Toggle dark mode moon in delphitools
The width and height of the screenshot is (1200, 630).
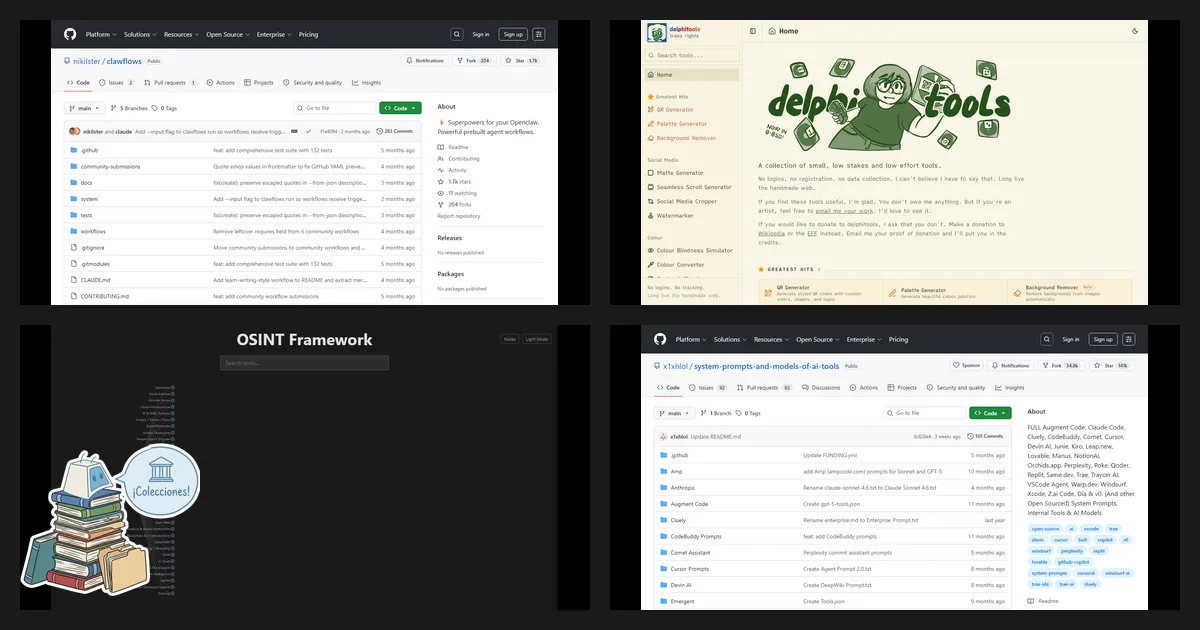click(x=1135, y=31)
